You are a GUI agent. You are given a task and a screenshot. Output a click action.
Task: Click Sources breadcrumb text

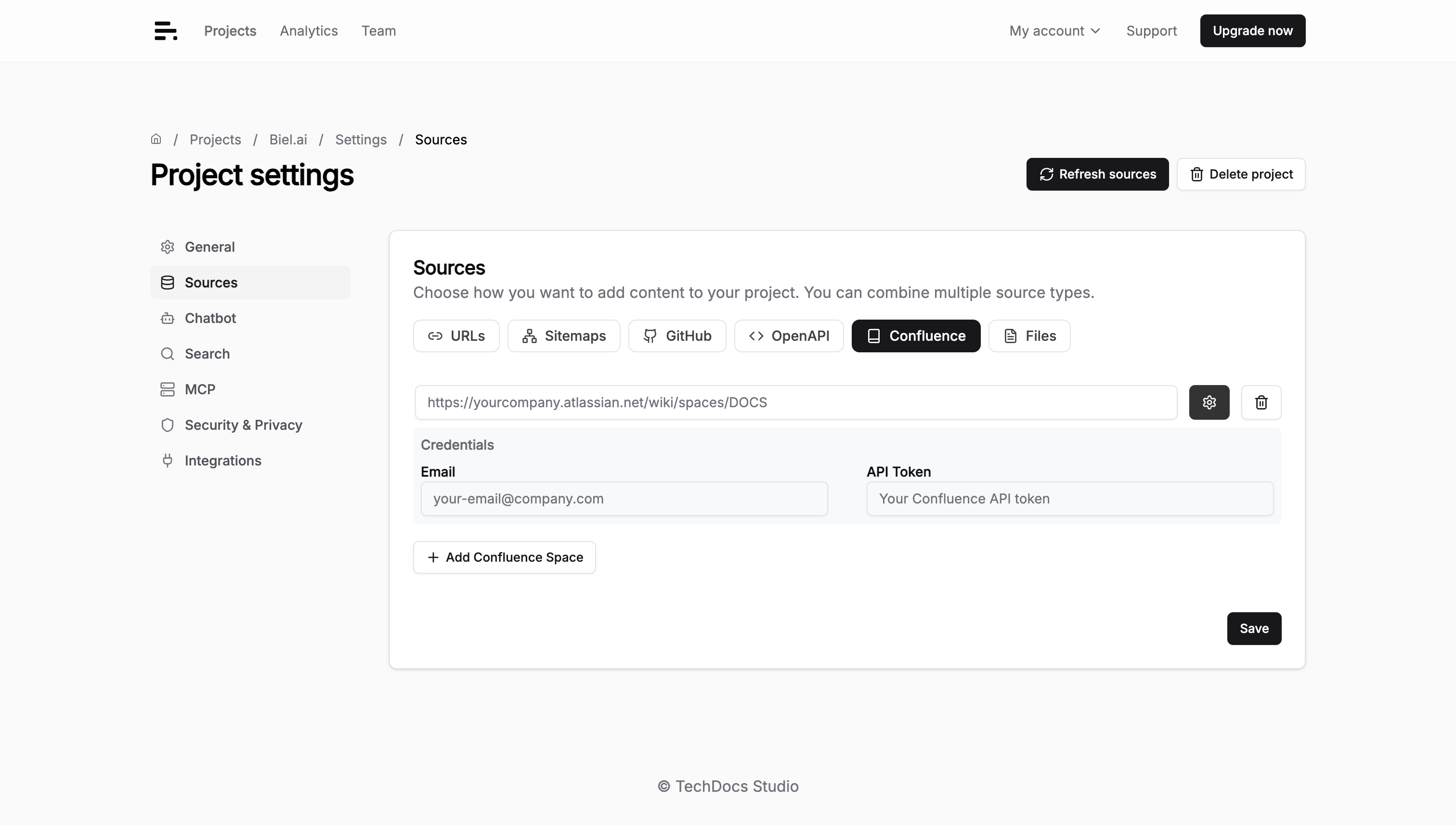pos(441,140)
